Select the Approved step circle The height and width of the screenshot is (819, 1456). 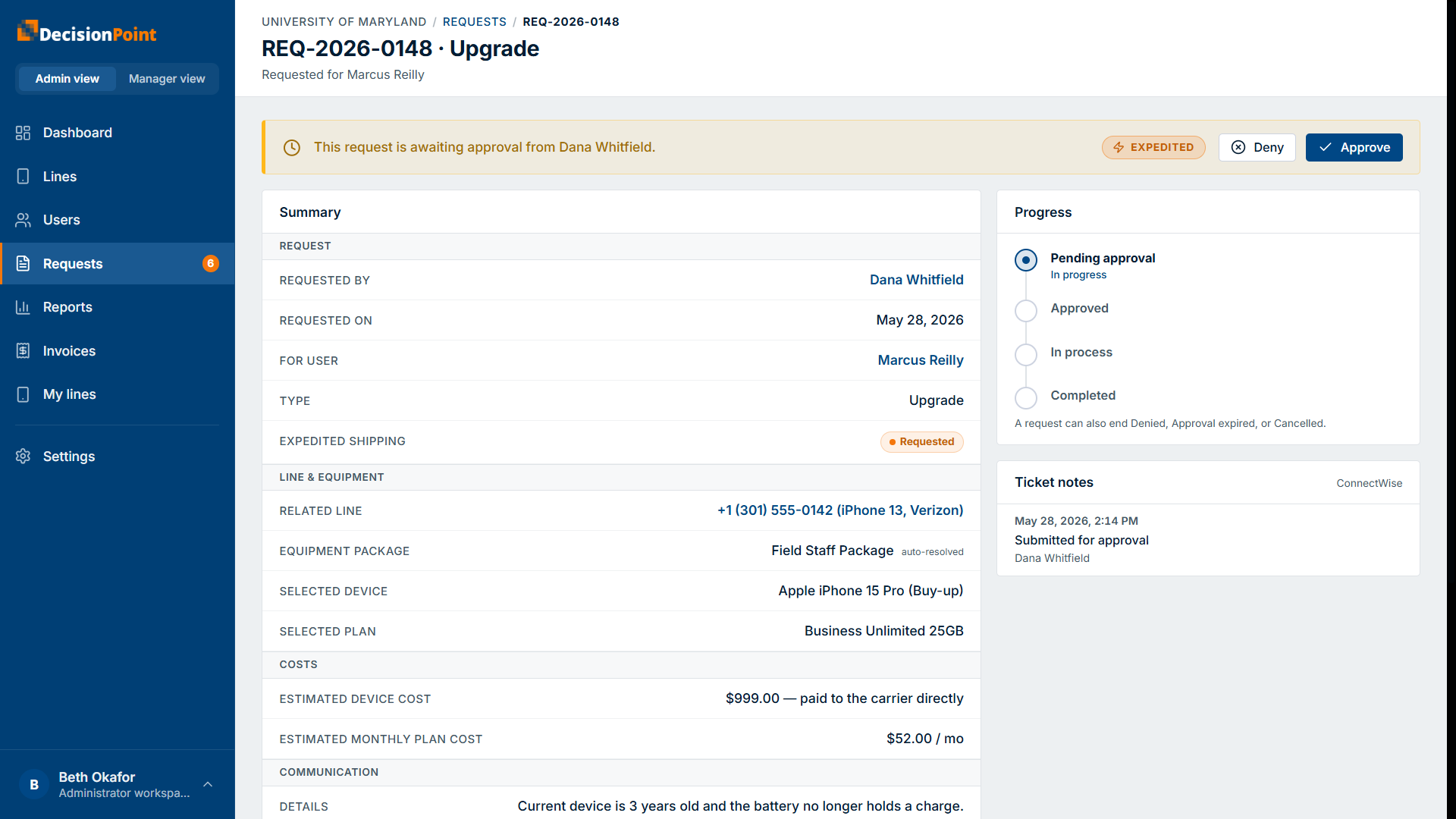(1026, 310)
